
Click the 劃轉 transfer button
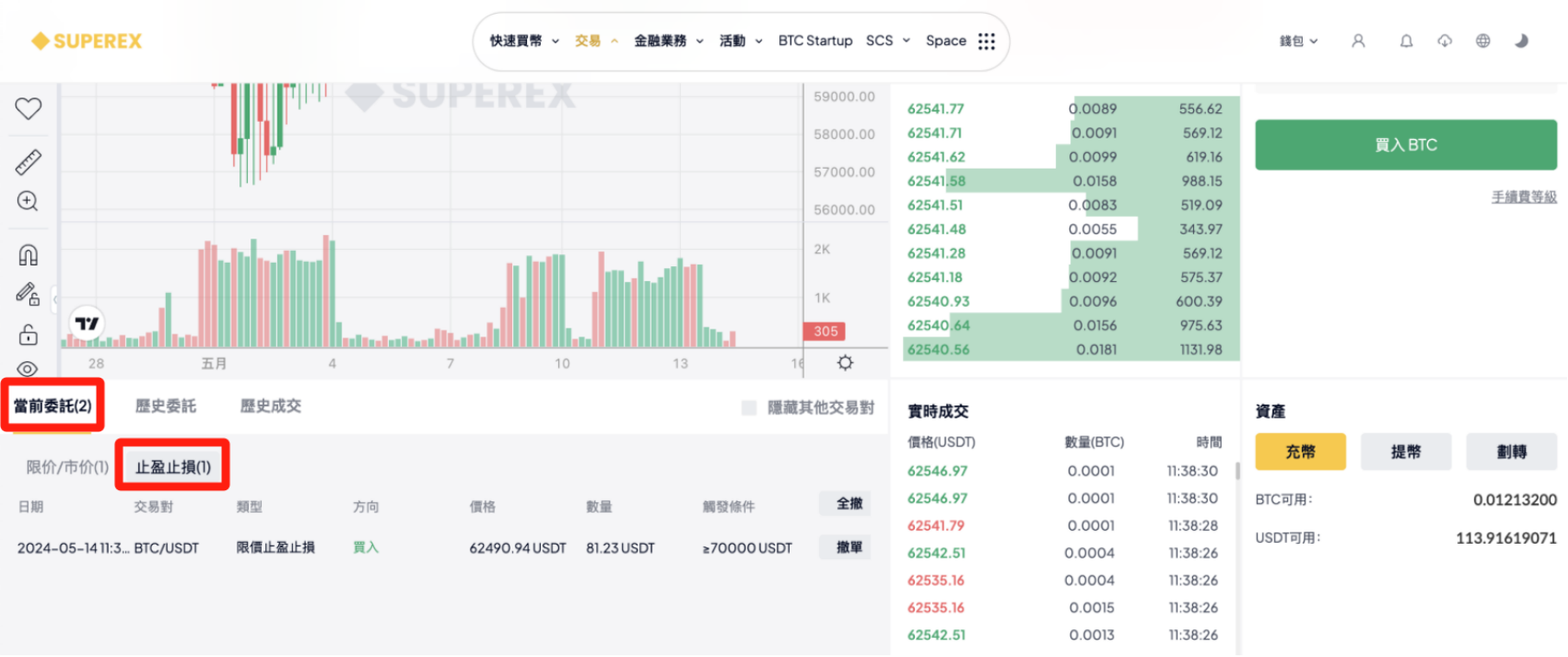1511,451
